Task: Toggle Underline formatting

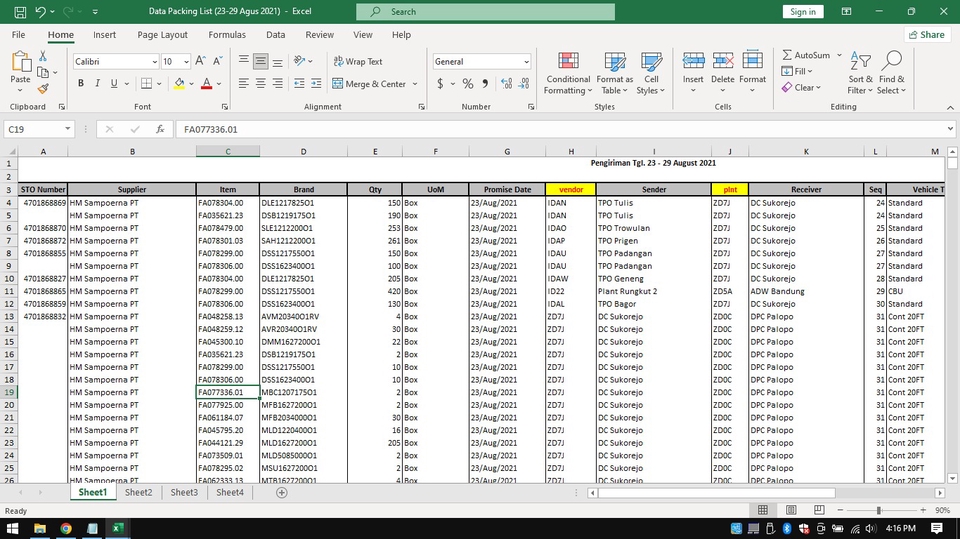Action: tap(114, 83)
